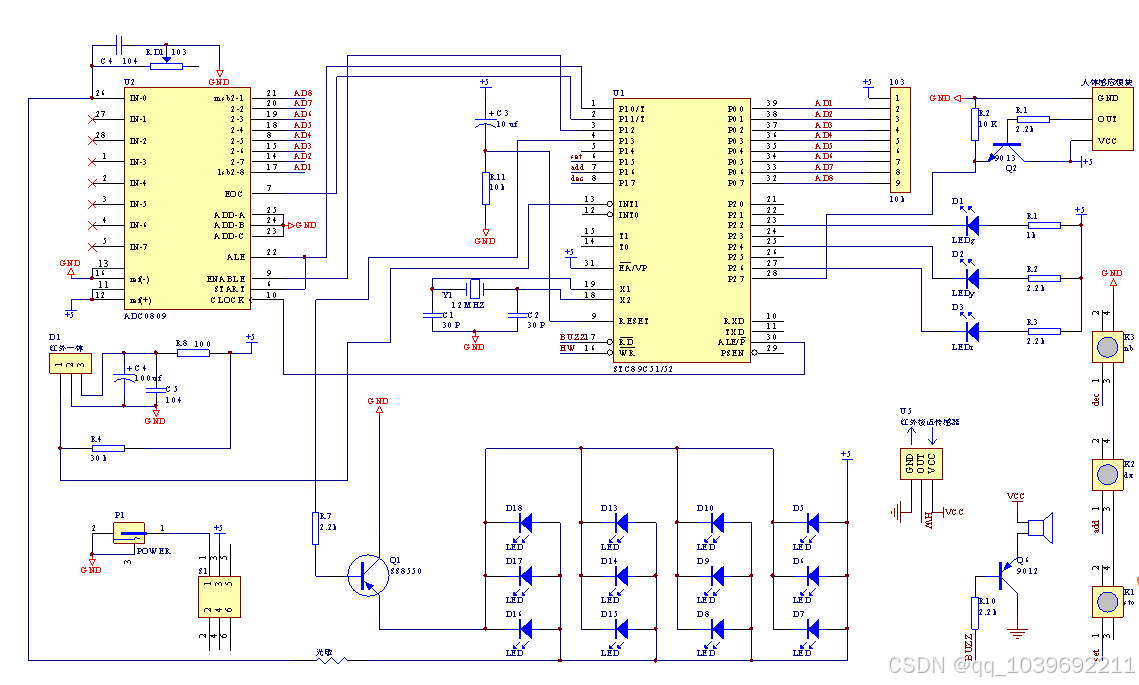Click the P1.0/T pin label
The height and width of the screenshot is (685, 1139).
click(x=631, y=109)
